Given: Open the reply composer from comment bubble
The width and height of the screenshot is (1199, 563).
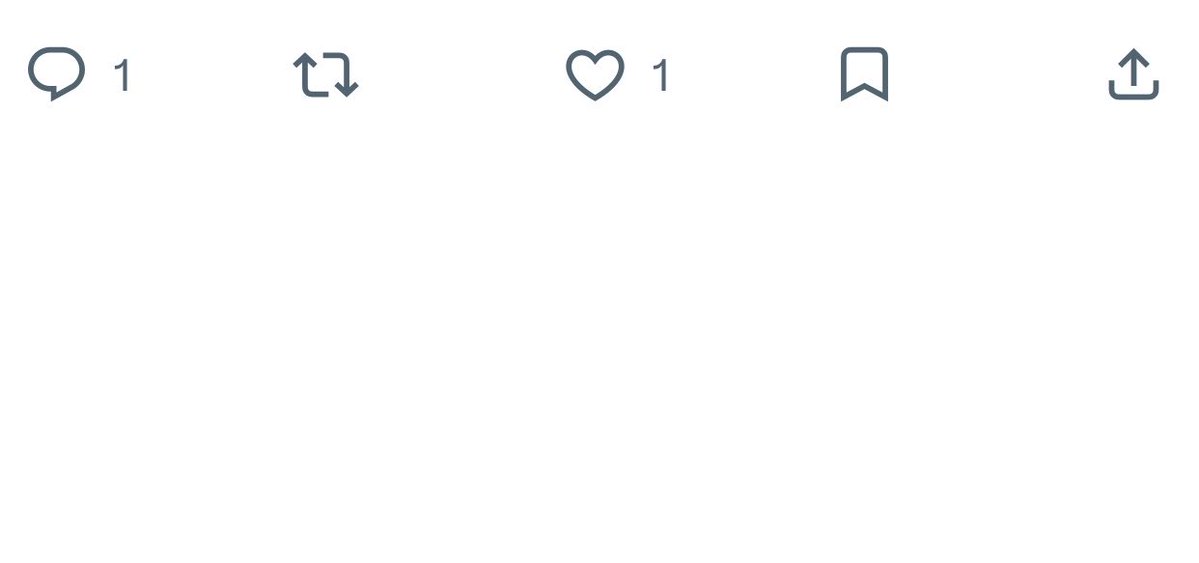Looking at the screenshot, I should point(57,73).
